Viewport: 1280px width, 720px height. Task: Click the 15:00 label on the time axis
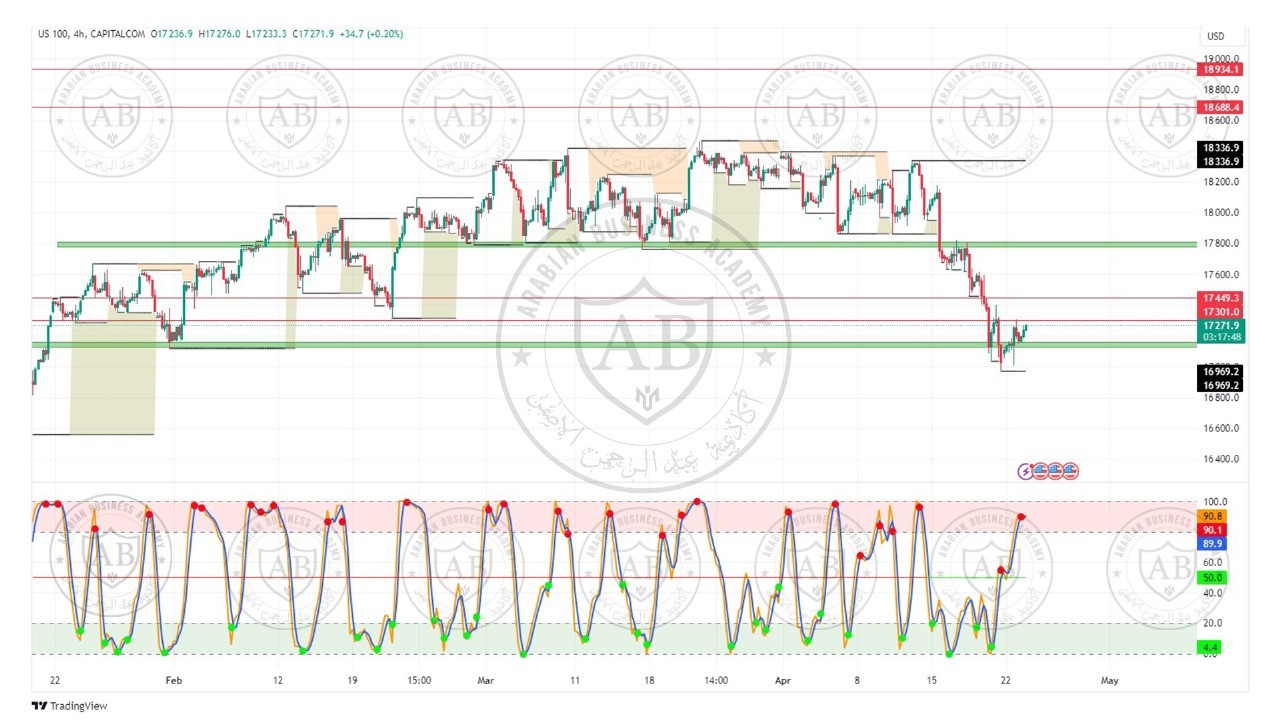click(x=419, y=680)
